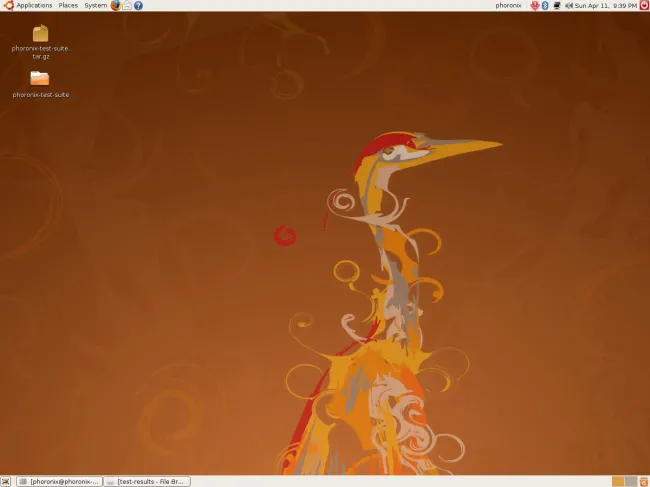The width and height of the screenshot is (650, 487).
Task: Click the clock showing Sun Apr 11
Action: 606,6
